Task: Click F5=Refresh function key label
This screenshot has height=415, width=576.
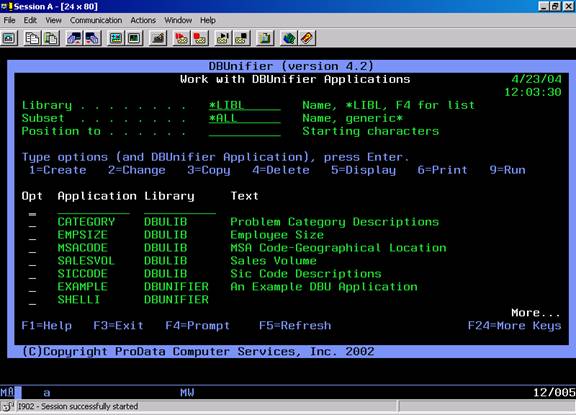Action: click(x=295, y=326)
